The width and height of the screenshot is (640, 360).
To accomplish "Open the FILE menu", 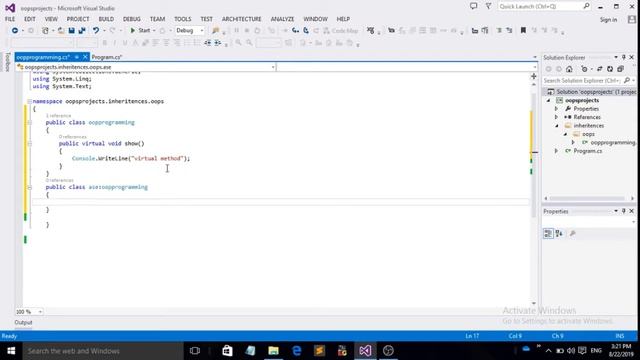I will [10, 19].
